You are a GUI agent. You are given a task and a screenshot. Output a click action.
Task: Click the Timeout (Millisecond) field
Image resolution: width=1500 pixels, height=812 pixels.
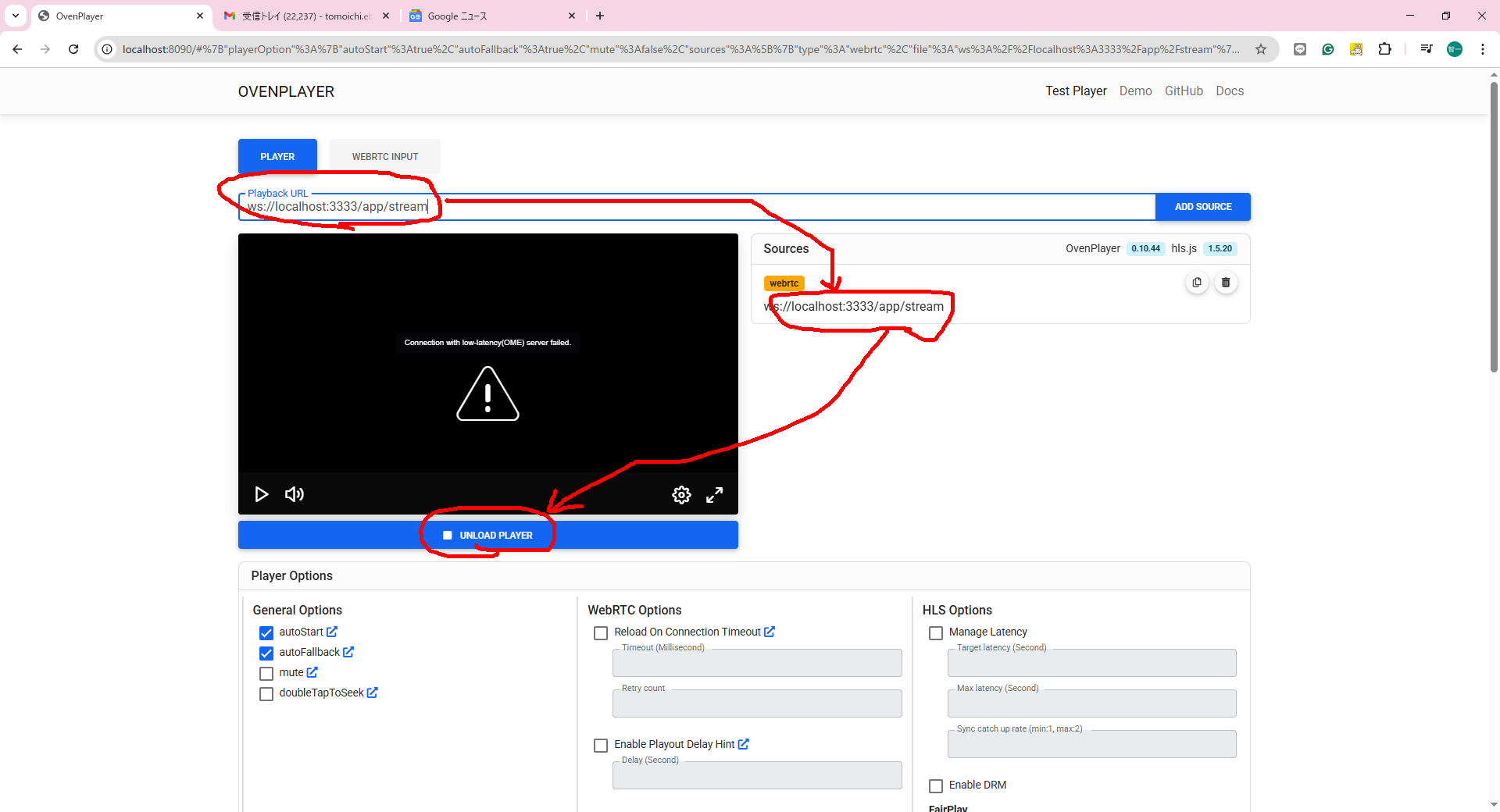[x=757, y=663]
